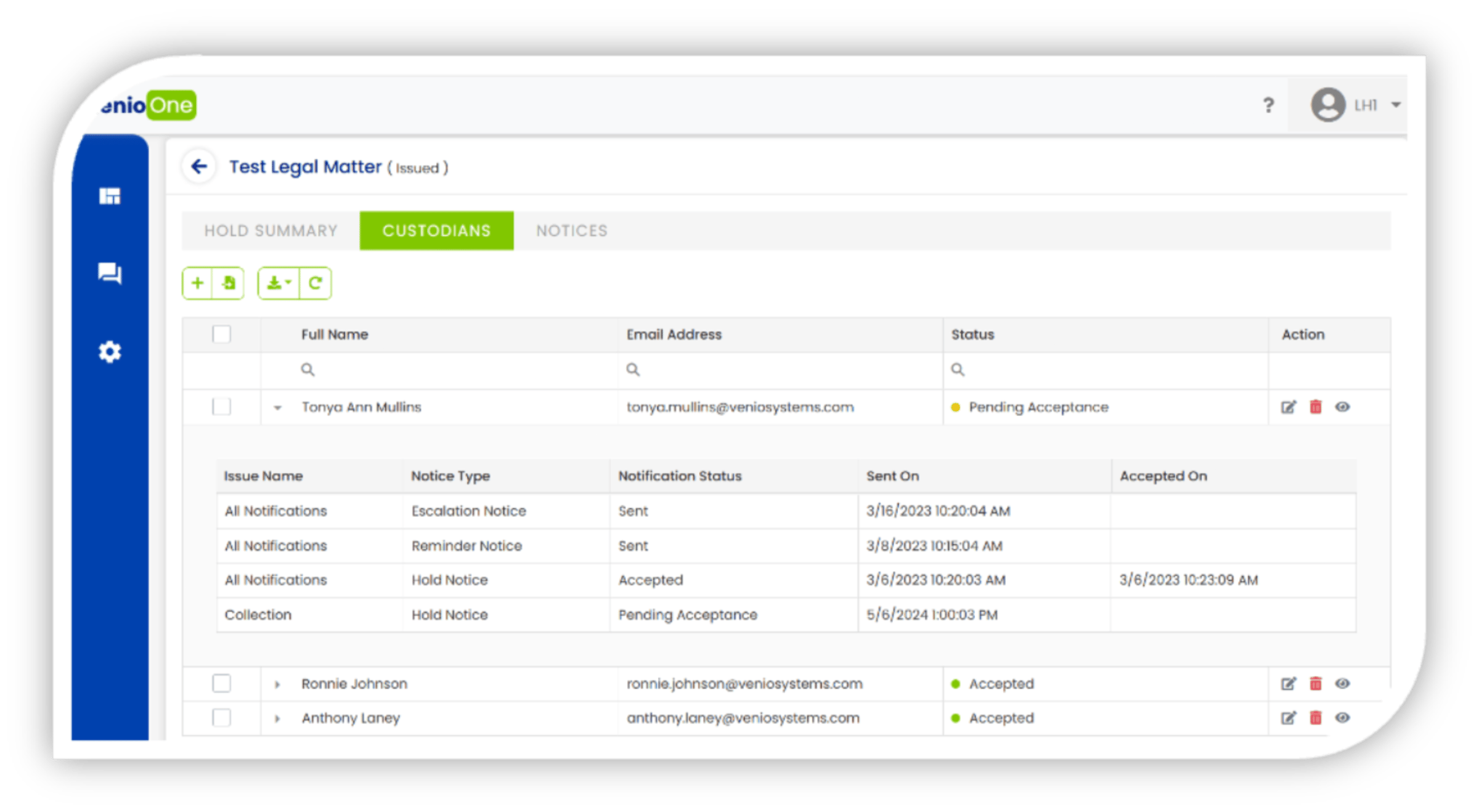Collapse the Tonya Ann Mullins row

278,408
